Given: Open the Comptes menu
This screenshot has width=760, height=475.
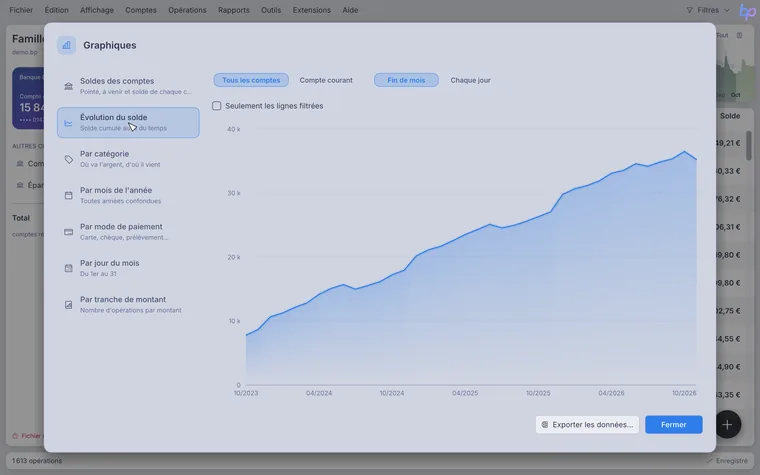Looking at the screenshot, I should 141,10.
